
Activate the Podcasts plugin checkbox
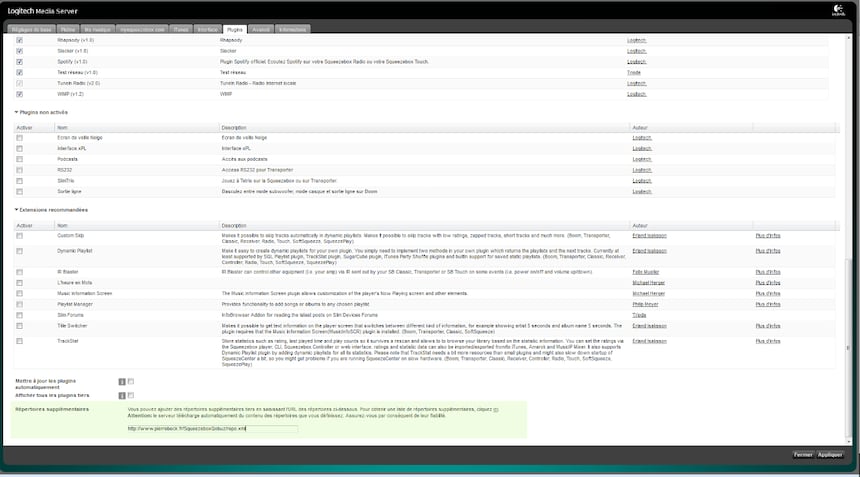(x=20, y=159)
